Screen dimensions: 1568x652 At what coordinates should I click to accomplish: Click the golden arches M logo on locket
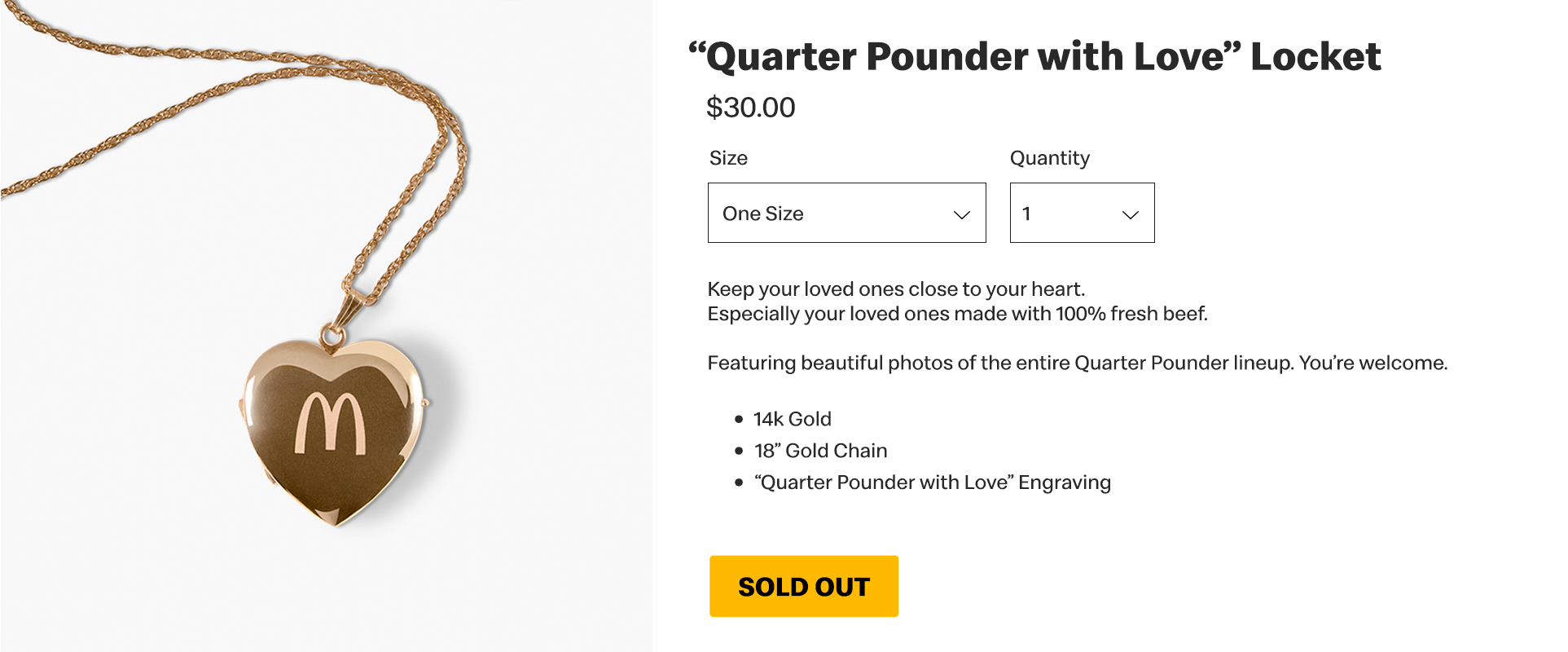click(330, 424)
